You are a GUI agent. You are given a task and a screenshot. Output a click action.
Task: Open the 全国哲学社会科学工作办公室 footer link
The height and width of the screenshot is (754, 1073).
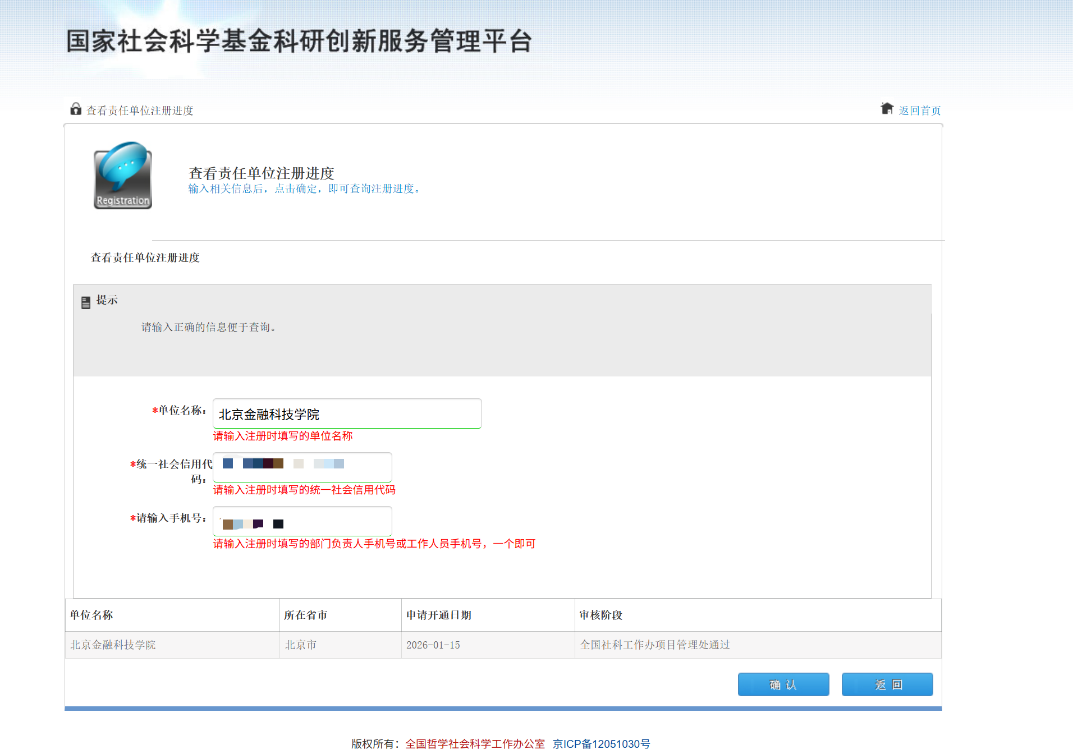click(475, 744)
